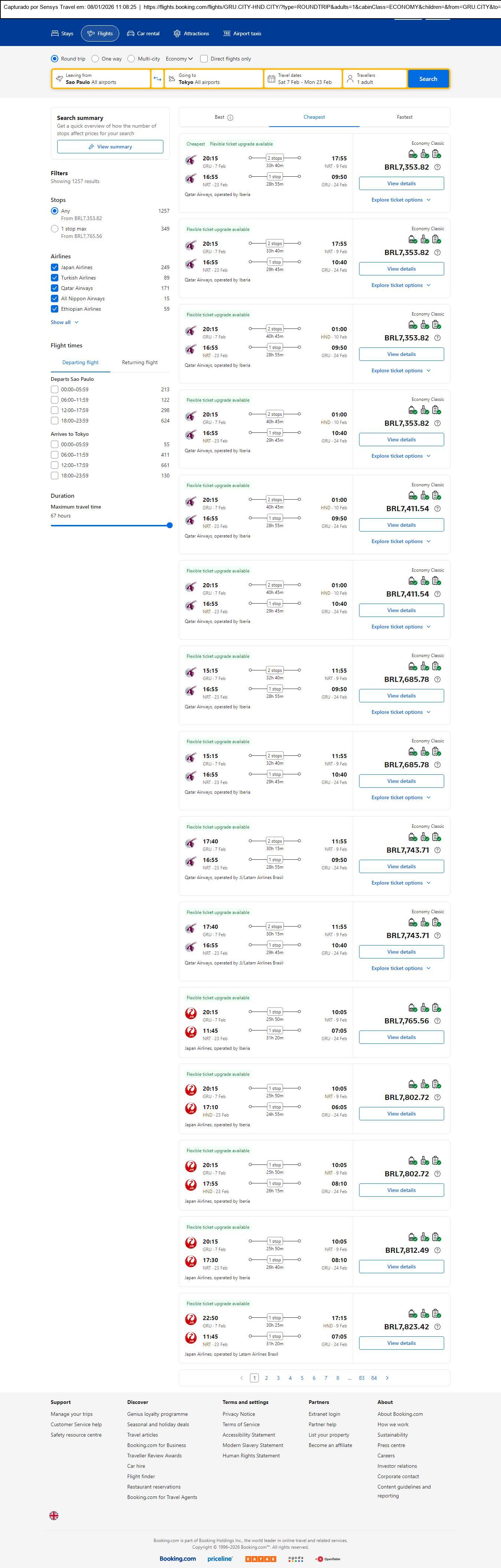Switch to the Returning flight tab
Viewport: 501px width, 1568px height.
pos(139,362)
